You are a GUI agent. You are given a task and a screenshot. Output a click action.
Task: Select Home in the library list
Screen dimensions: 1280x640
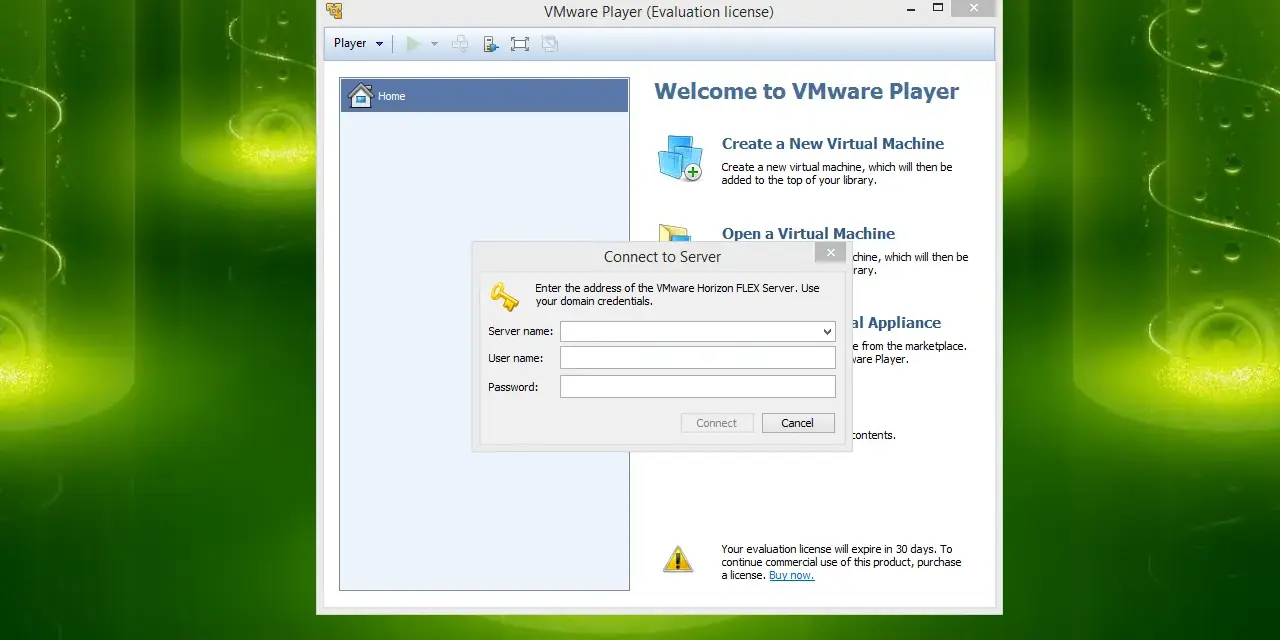pyautogui.click(x=484, y=96)
